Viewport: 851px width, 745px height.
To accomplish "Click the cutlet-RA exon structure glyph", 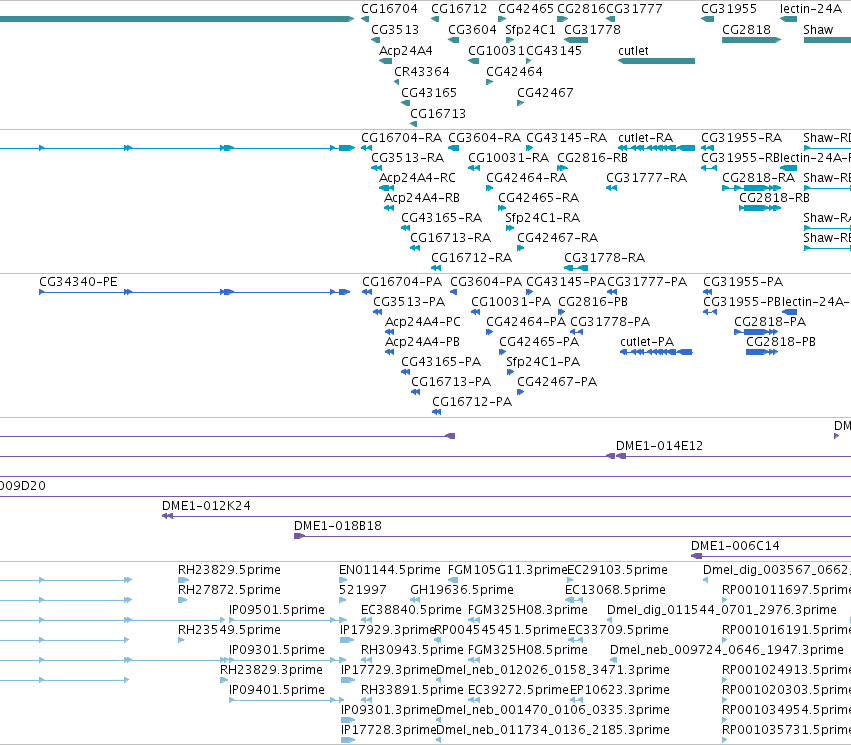I will (656, 148).
